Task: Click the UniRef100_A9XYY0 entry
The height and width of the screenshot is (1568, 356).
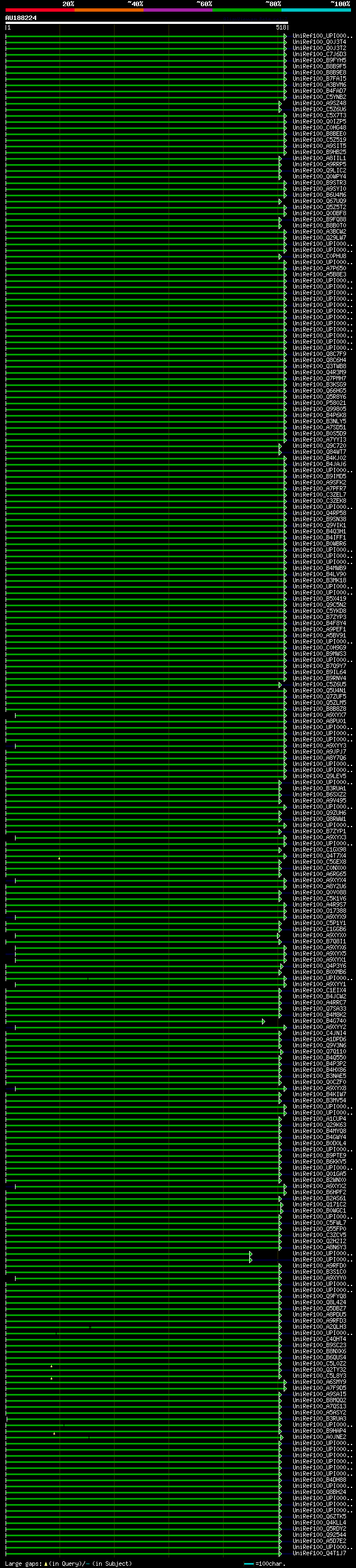Action: pos(319,1278)
